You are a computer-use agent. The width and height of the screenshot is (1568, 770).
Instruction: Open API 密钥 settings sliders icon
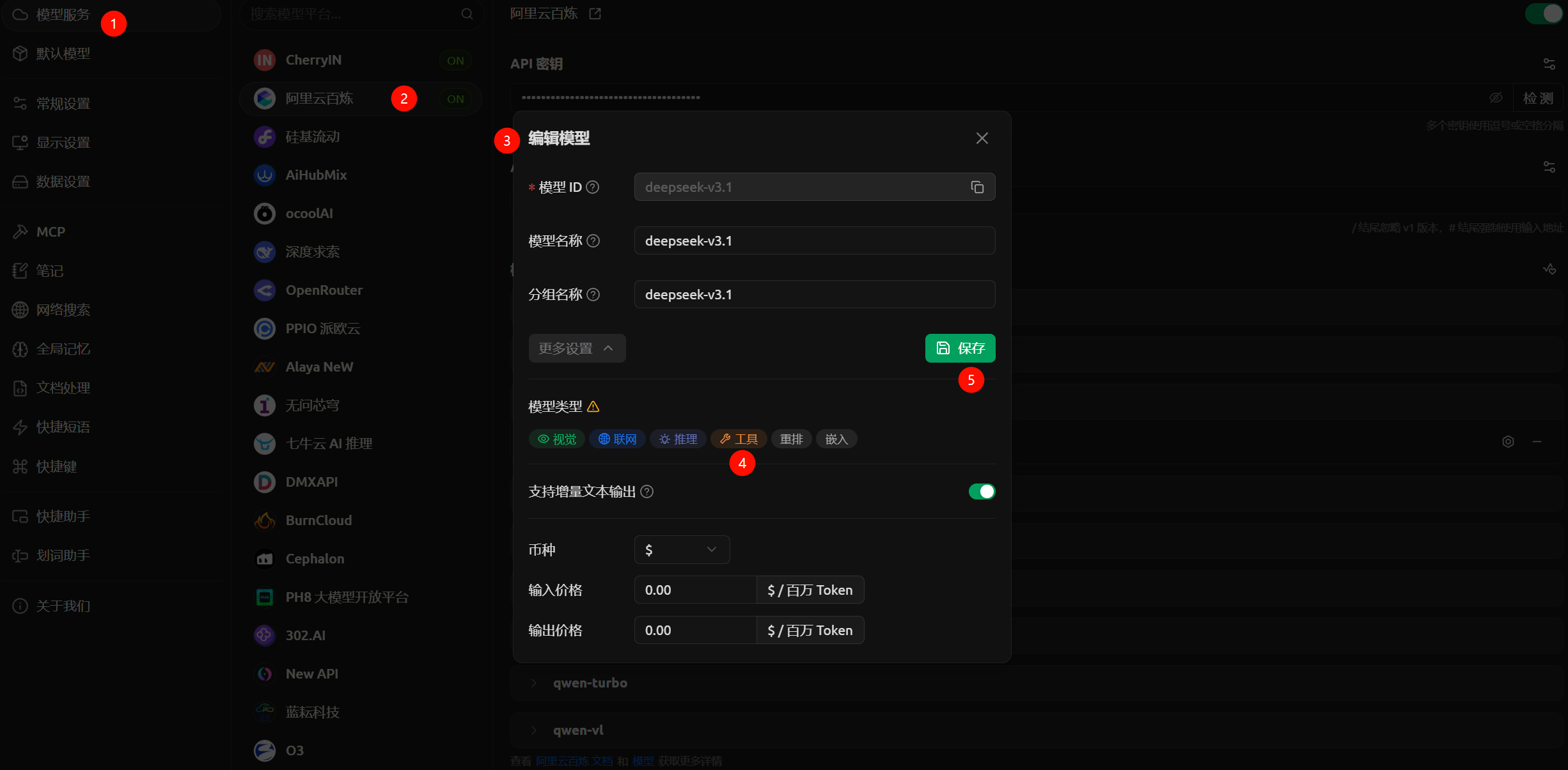click(x=1549, y=64)
